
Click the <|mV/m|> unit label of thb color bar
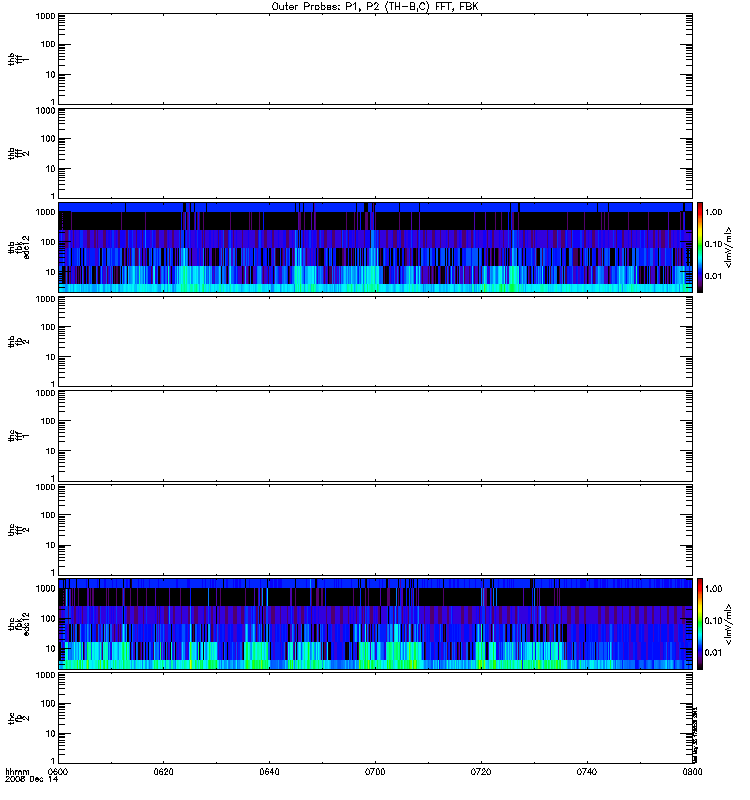tap(729, 247)
